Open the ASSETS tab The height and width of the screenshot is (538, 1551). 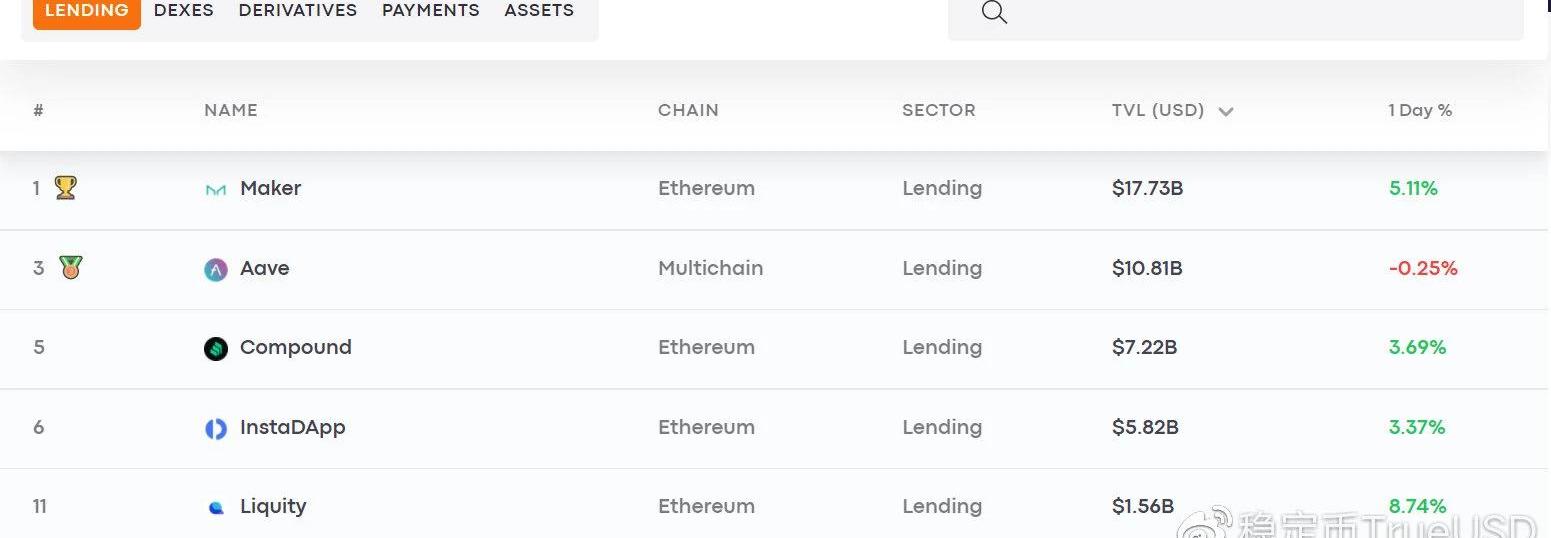coord(539,11)
